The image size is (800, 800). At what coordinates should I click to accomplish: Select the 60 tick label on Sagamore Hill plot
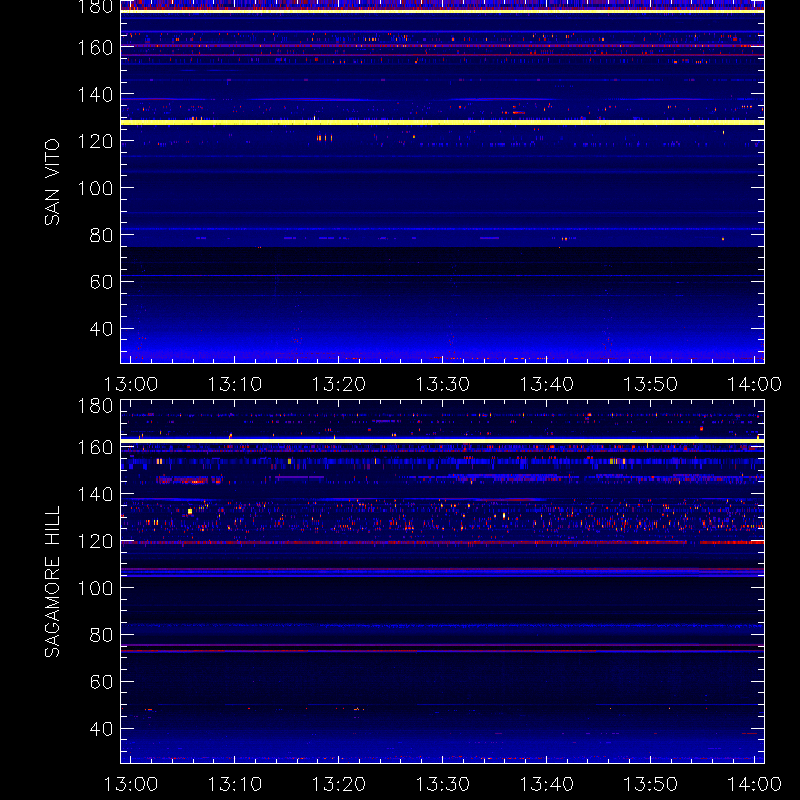(101, 682)
